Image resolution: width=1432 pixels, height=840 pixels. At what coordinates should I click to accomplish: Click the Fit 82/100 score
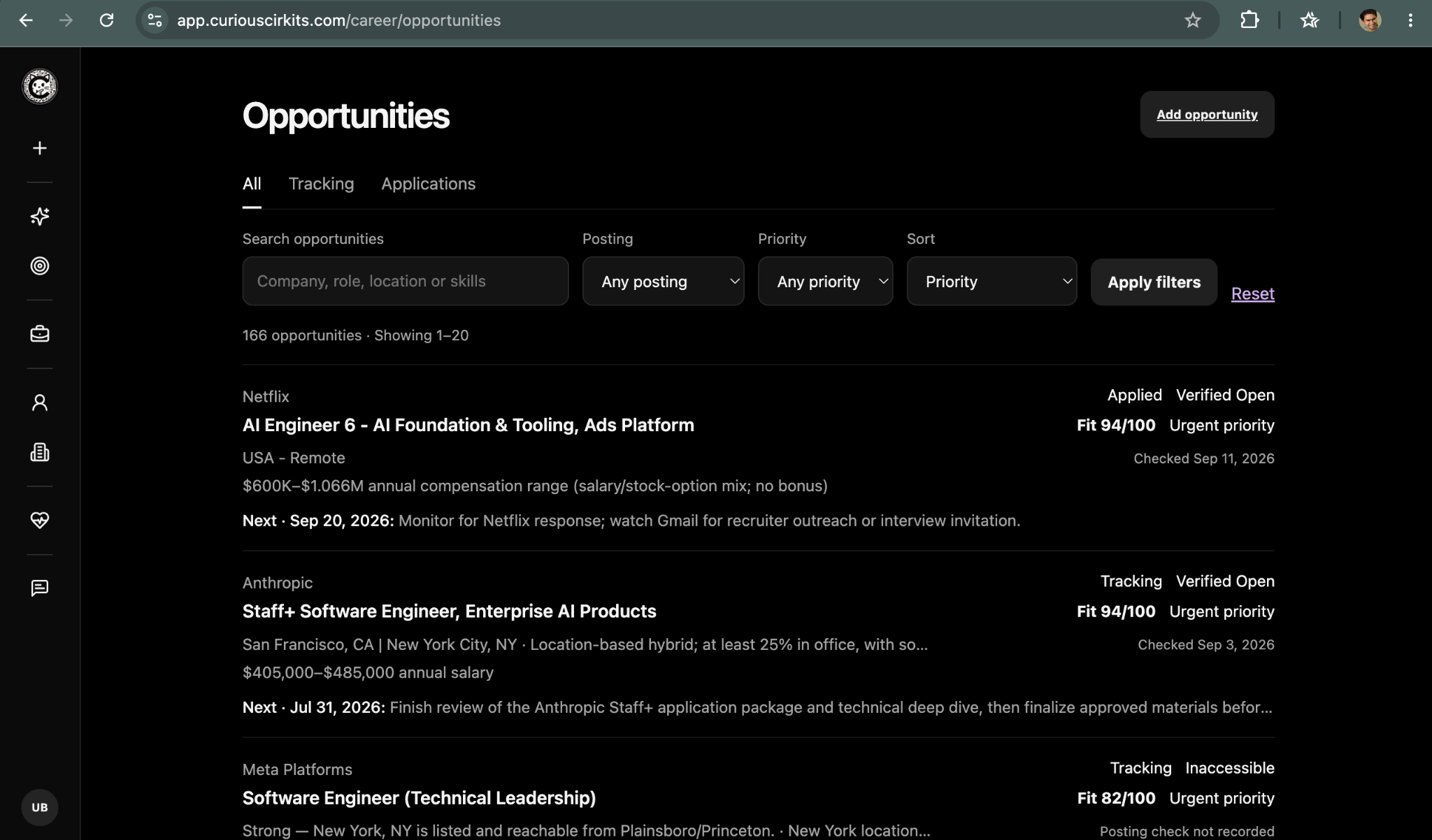[1116, 798]
